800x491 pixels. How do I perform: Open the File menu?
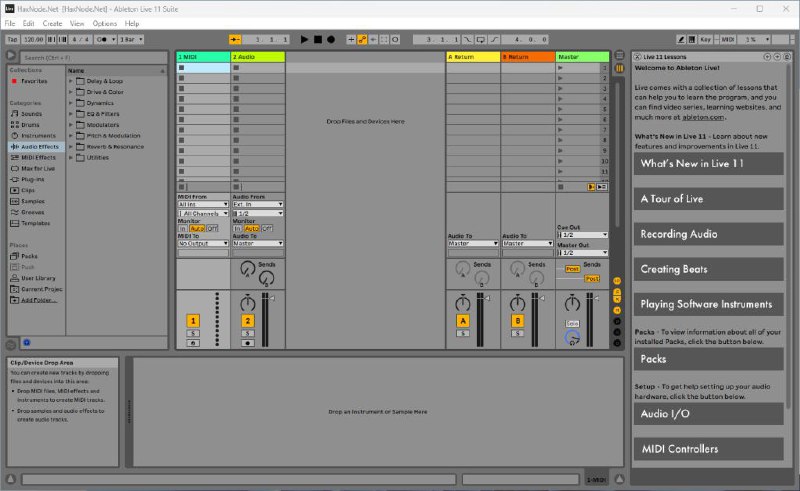coord(10,23)
